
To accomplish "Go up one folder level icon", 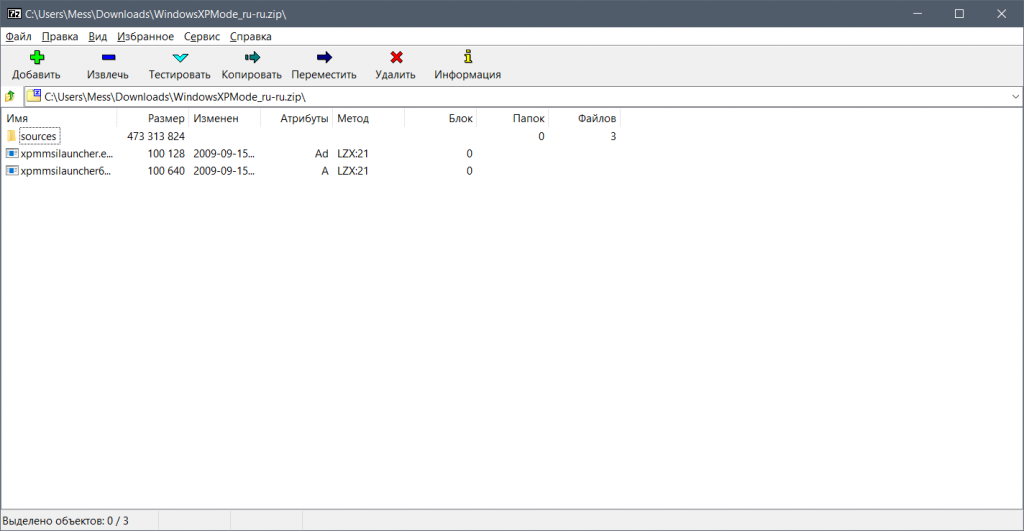I will pyautogui.click(x=10, y=97).
